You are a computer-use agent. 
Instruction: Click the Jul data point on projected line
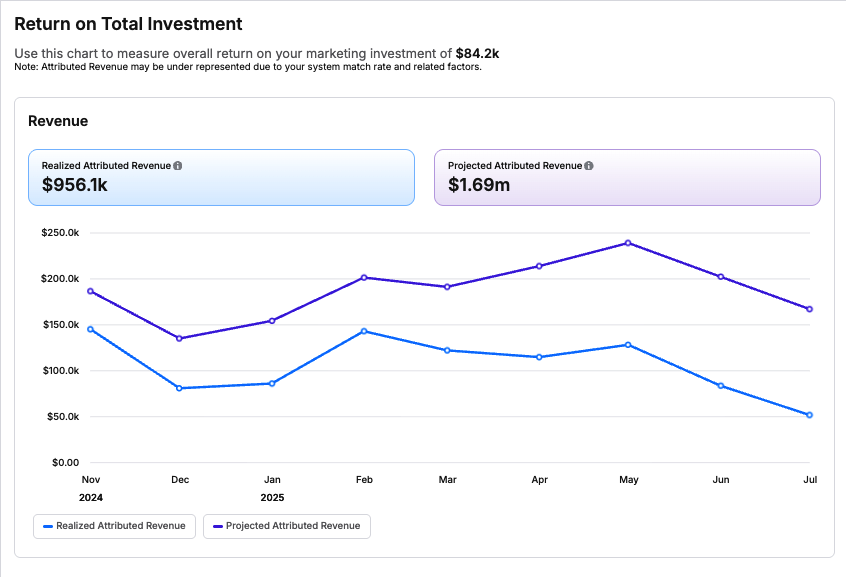[x=809, y=309]
